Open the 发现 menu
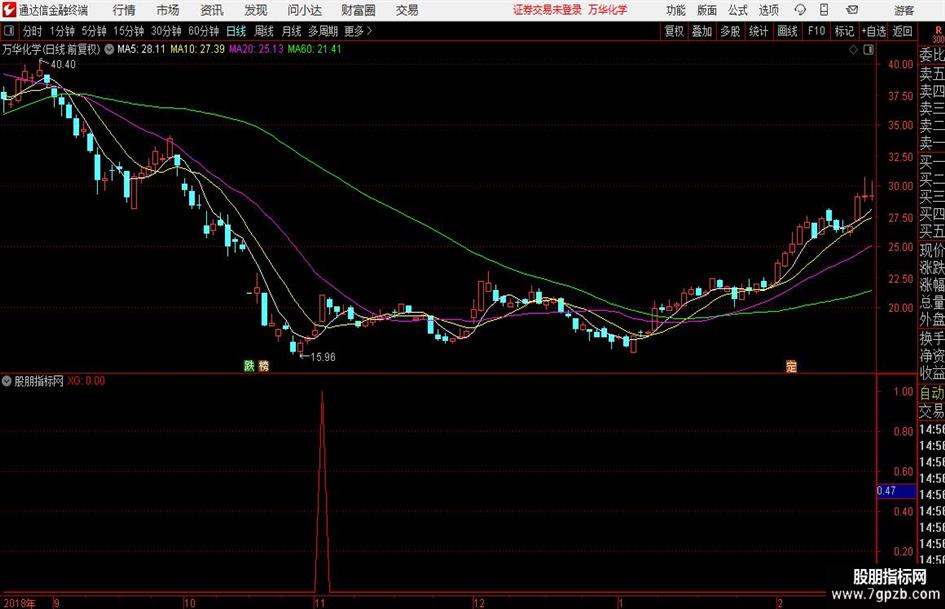Viewport: 945px width, 609px height. pyautogui.click(x=256, y=10)
